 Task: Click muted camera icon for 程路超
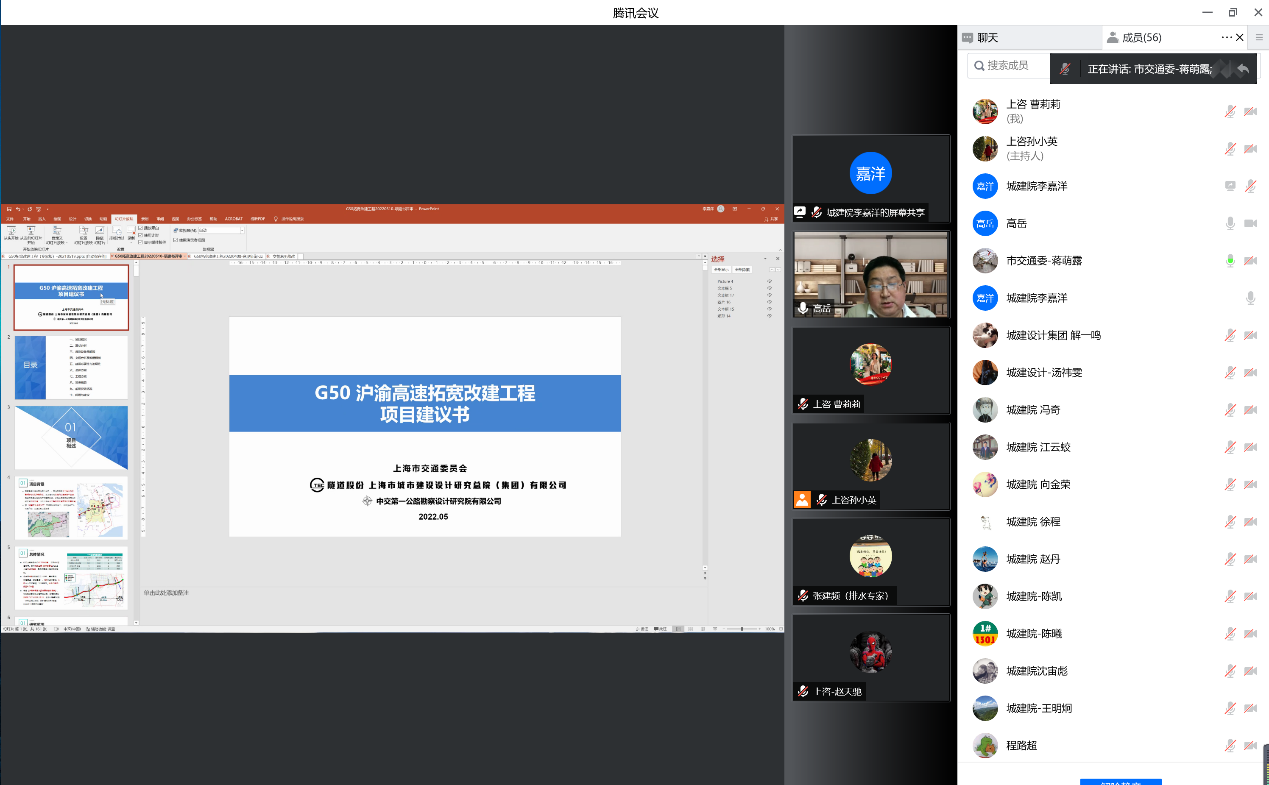coord(1250,745)
